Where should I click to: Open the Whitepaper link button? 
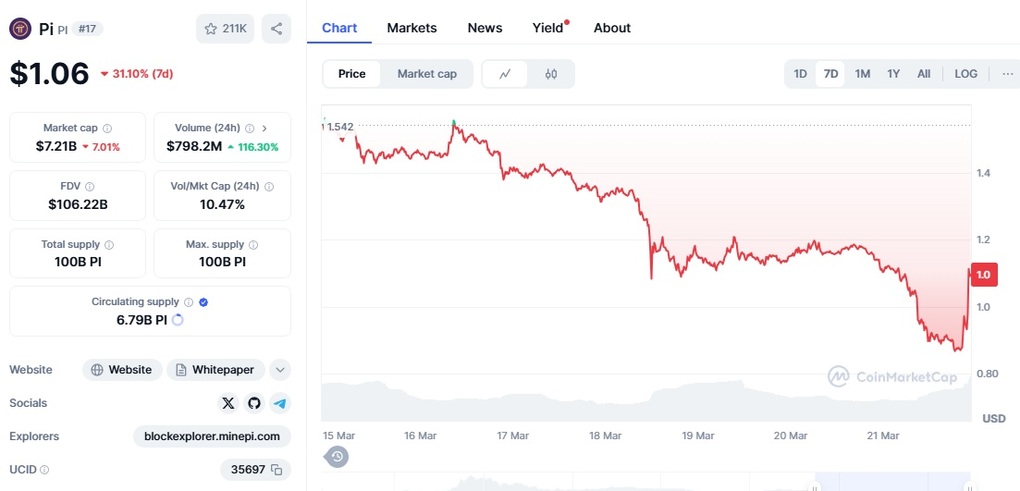pyautogui.click(x=215, y=370)
